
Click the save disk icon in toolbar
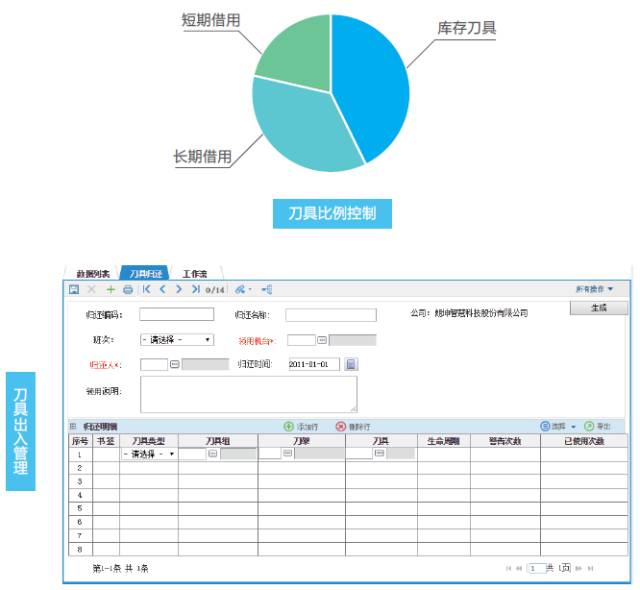(x=74, y=289)
